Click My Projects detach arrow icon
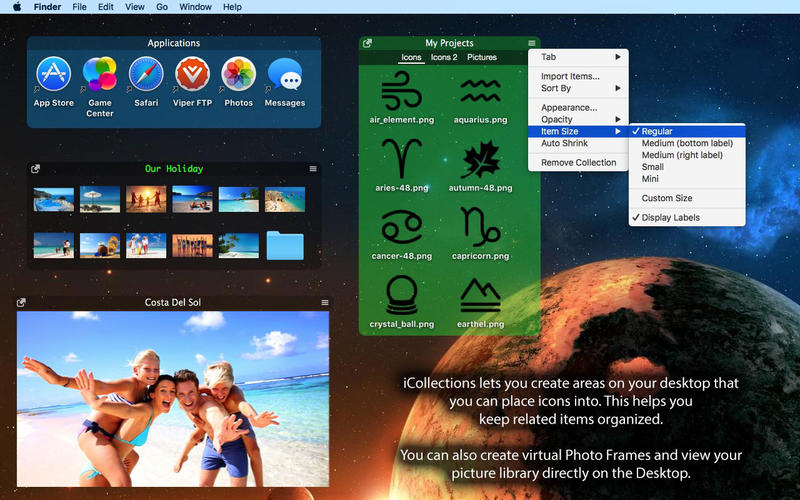This screenshot has width=800, height=500. coord(367,43)
